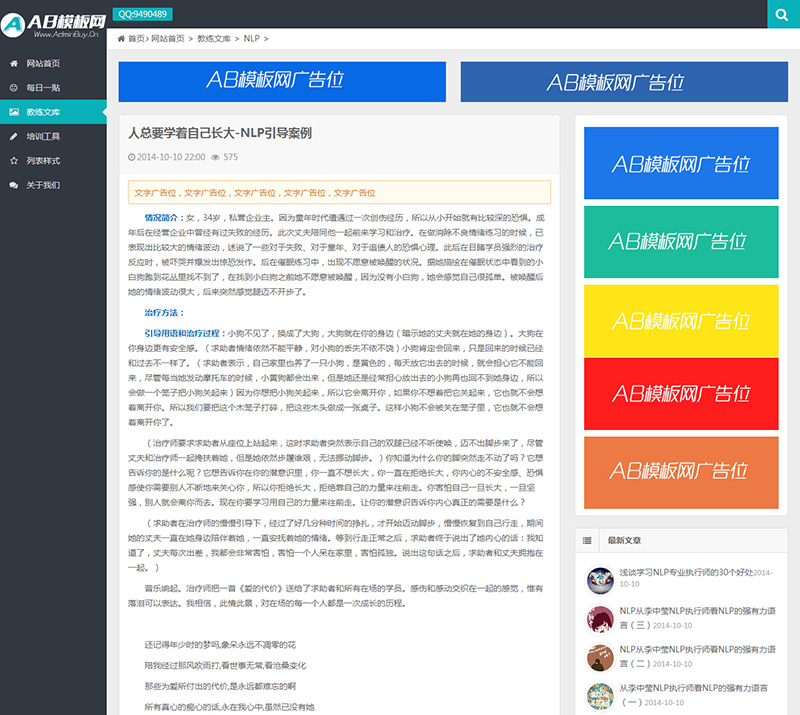
Task: Click the red sidebar ad block
Action: (681, 393)
